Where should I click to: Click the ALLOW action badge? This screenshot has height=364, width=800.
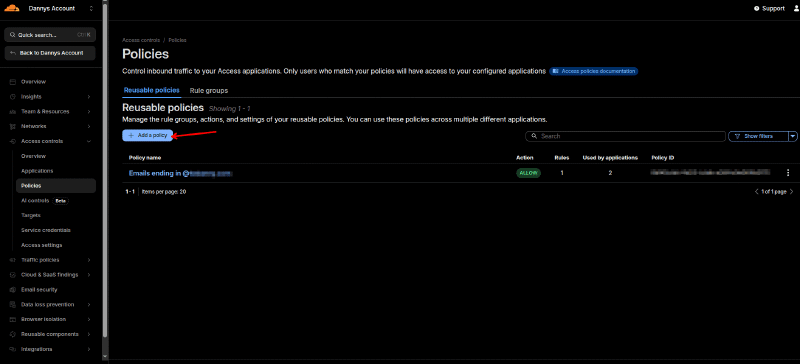(528, 173)
